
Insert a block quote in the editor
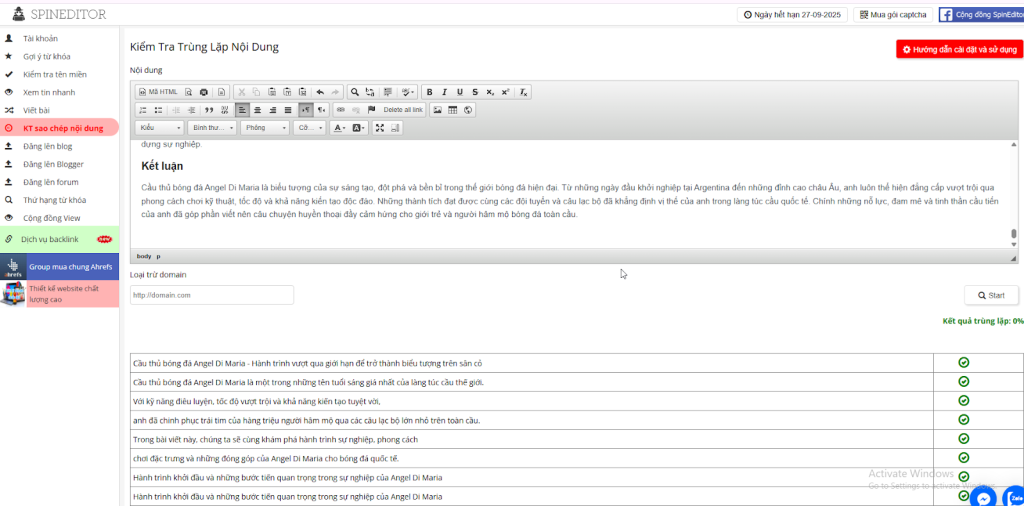(209, 110)
